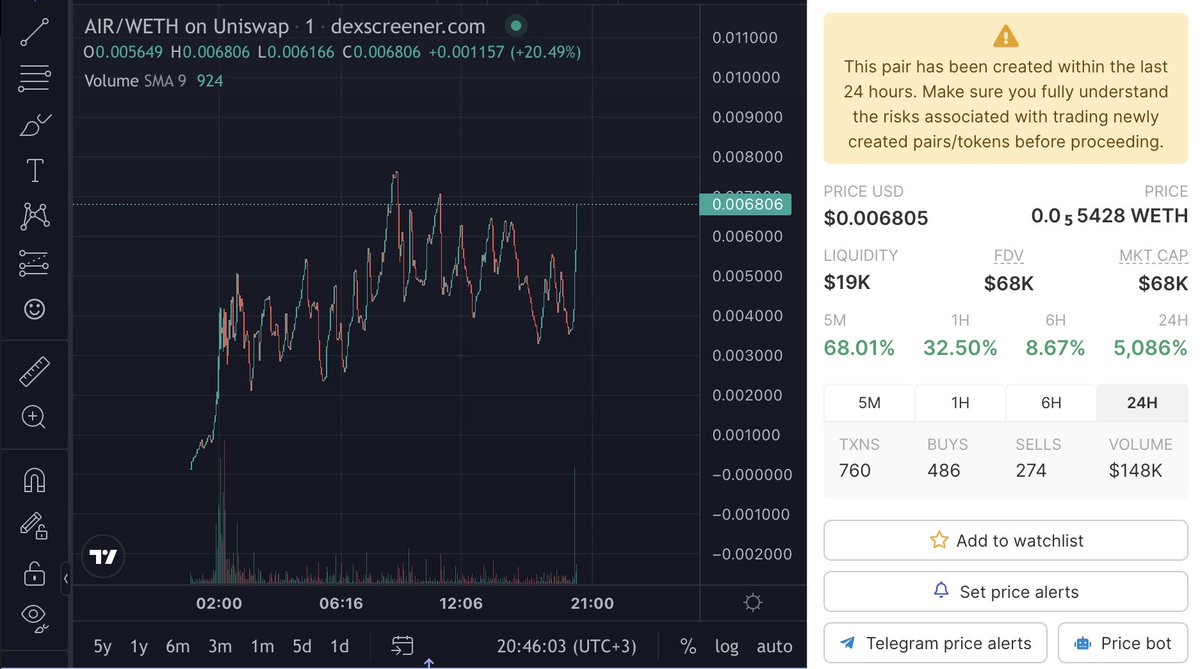Toggle percent scale mode
The width and height of the screenshot is (1200, 669).
pos(688,646)
